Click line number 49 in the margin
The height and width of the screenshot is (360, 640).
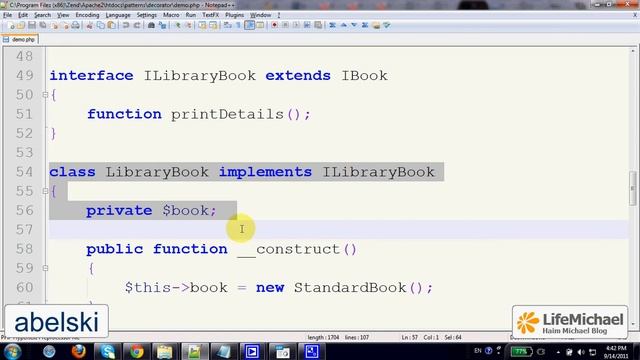[x=24, y=76]
